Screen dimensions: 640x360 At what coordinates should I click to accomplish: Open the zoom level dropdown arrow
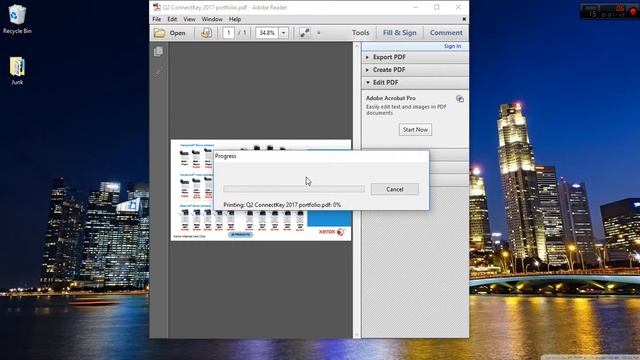click(x=283, y=33)
